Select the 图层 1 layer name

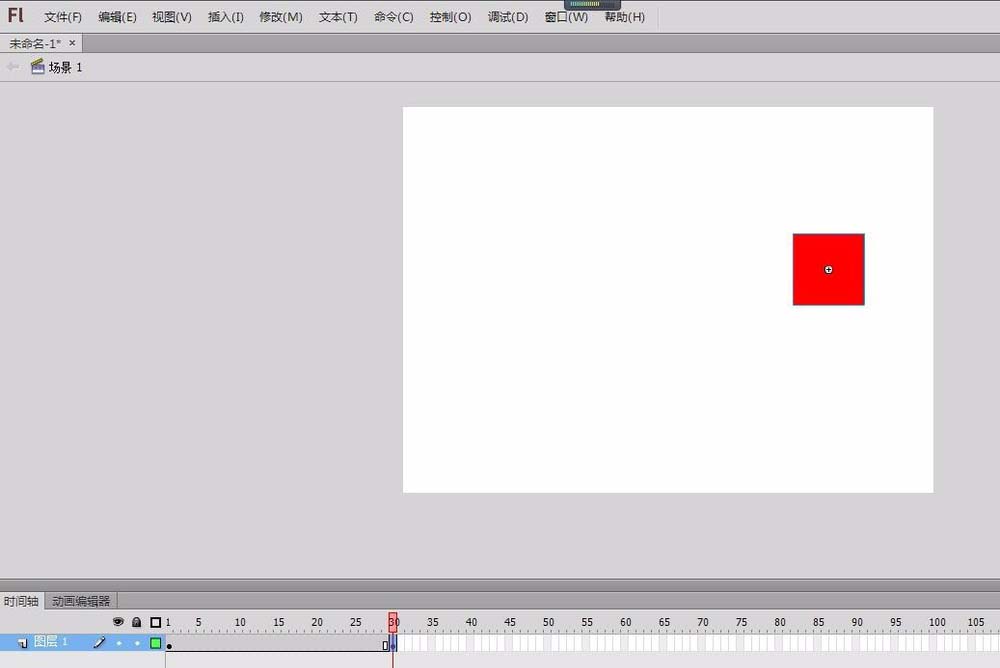coord(51,642)
